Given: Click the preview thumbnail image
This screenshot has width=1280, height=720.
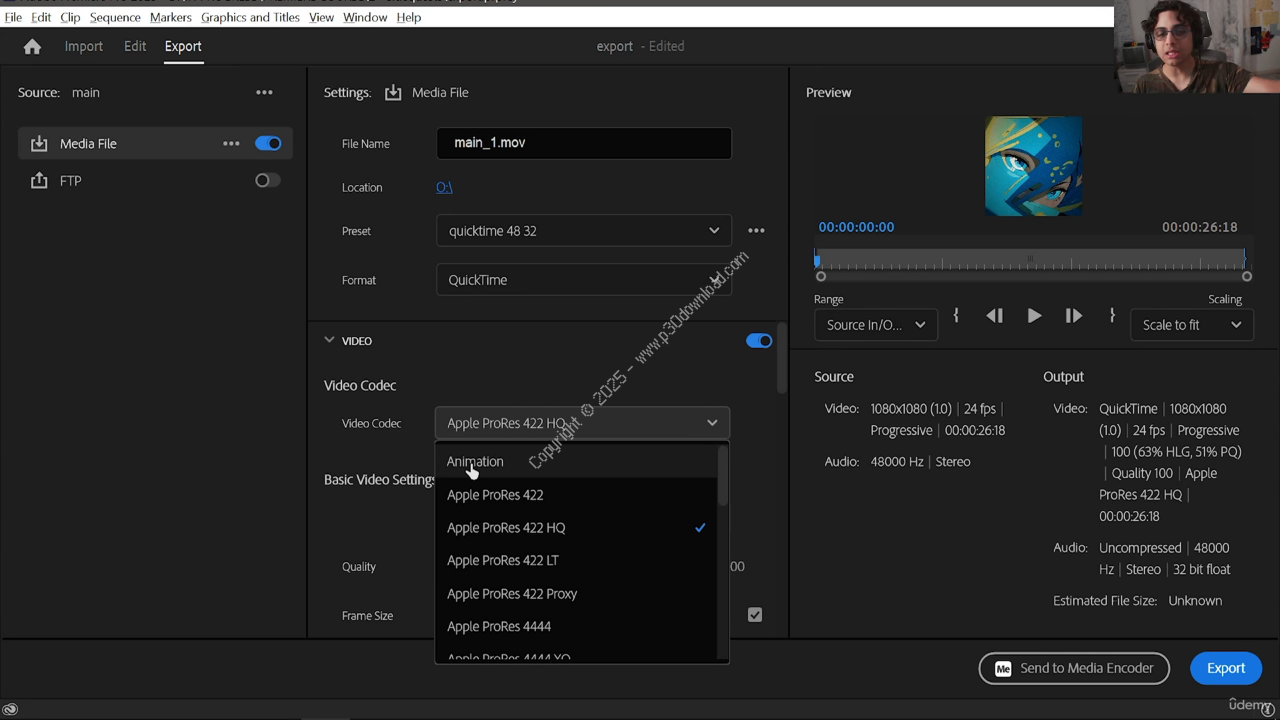Looking at the screenshot, I should [1033, 166].
